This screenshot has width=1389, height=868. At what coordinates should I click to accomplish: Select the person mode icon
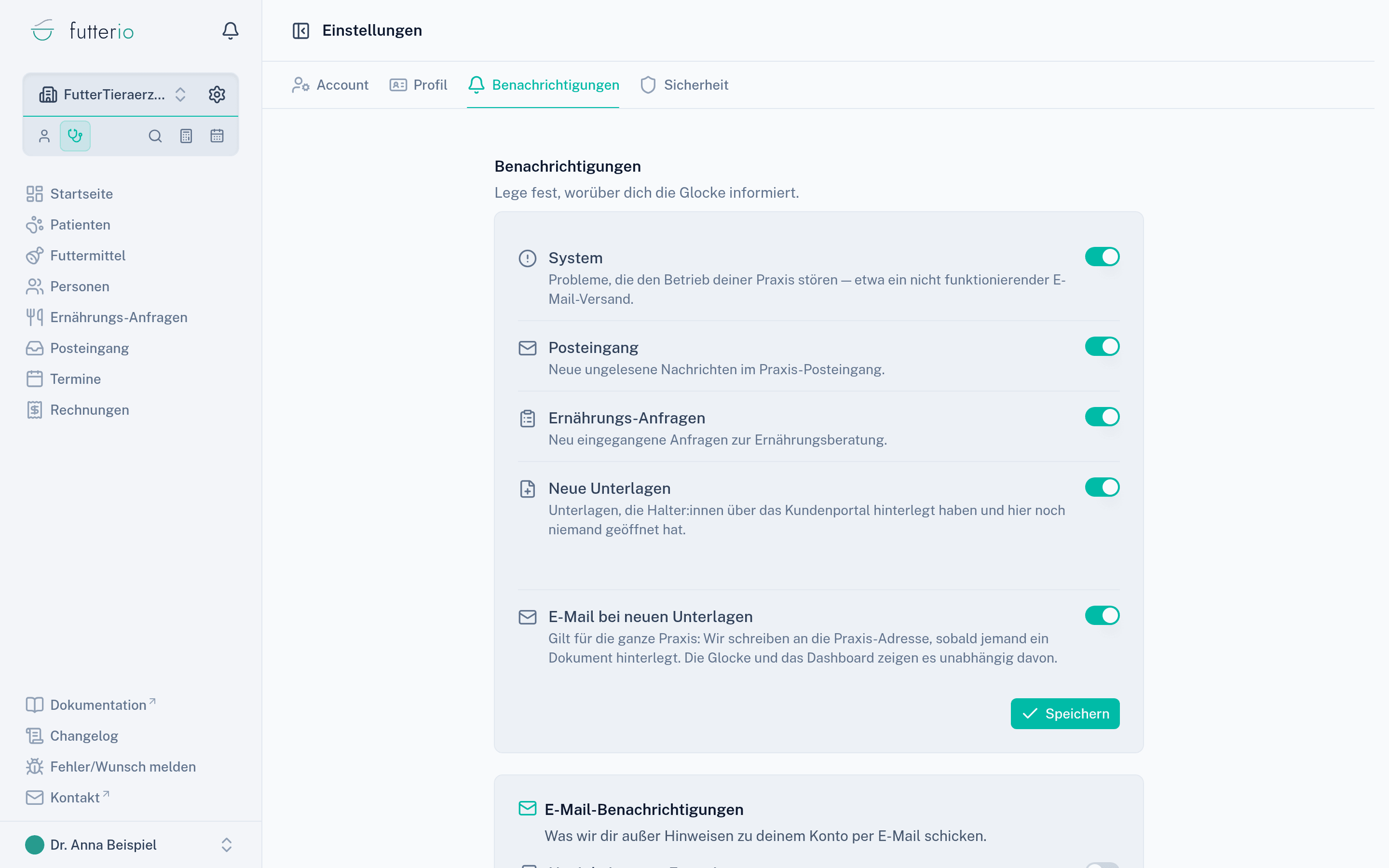[44, 136]
